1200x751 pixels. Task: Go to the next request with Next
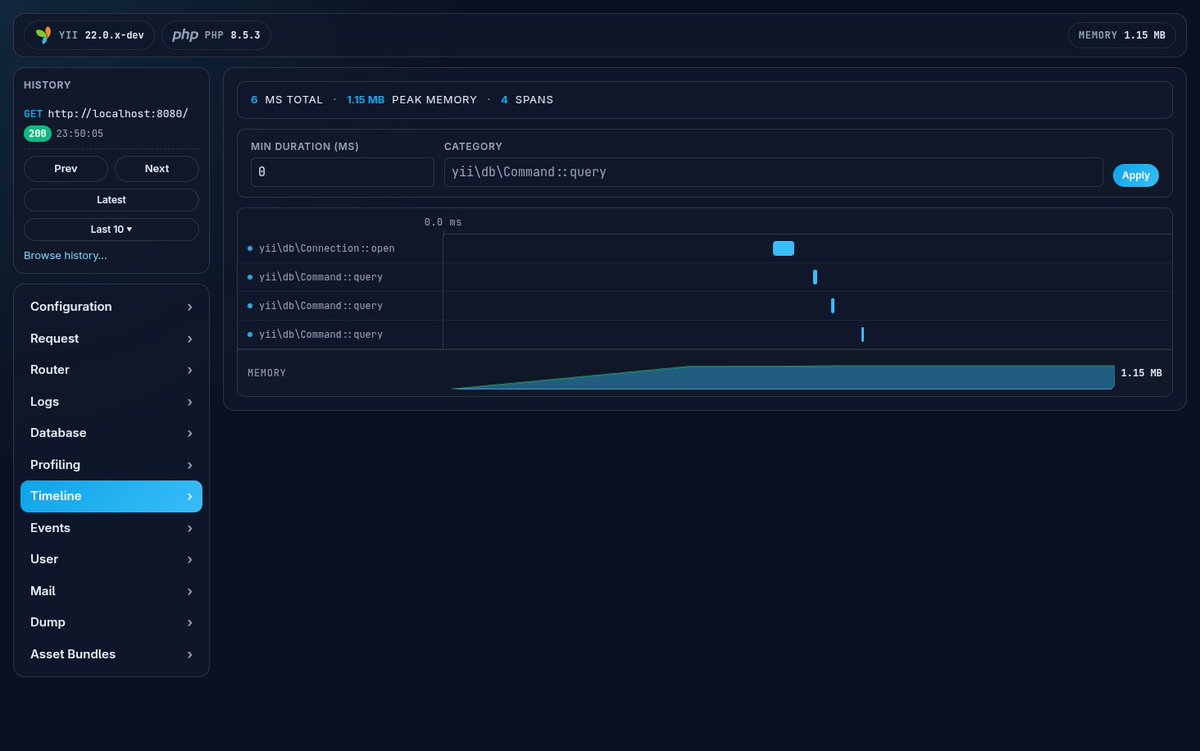point(157,169)
